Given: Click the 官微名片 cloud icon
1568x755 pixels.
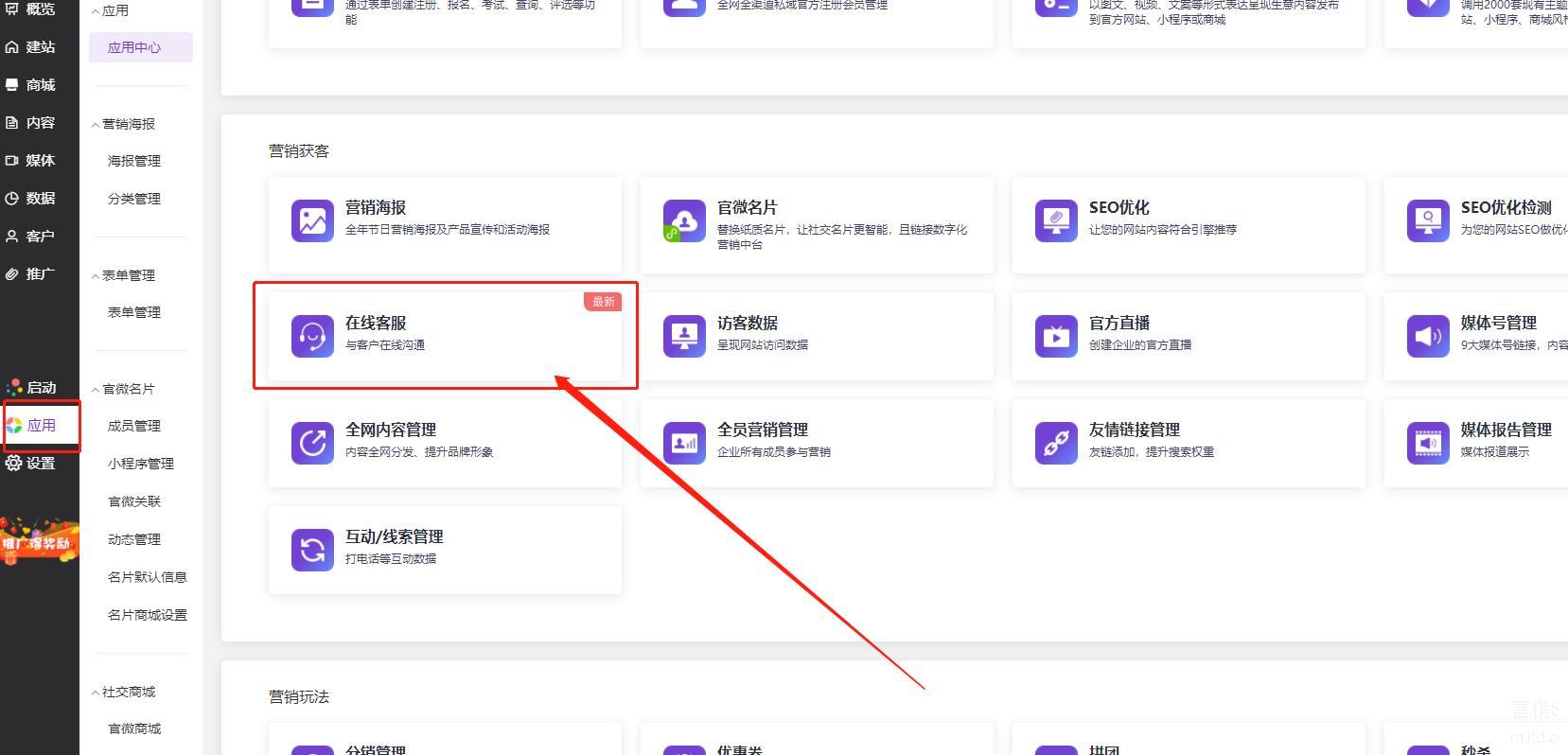Looking at the screenshot, I should [x=684, y=220].
